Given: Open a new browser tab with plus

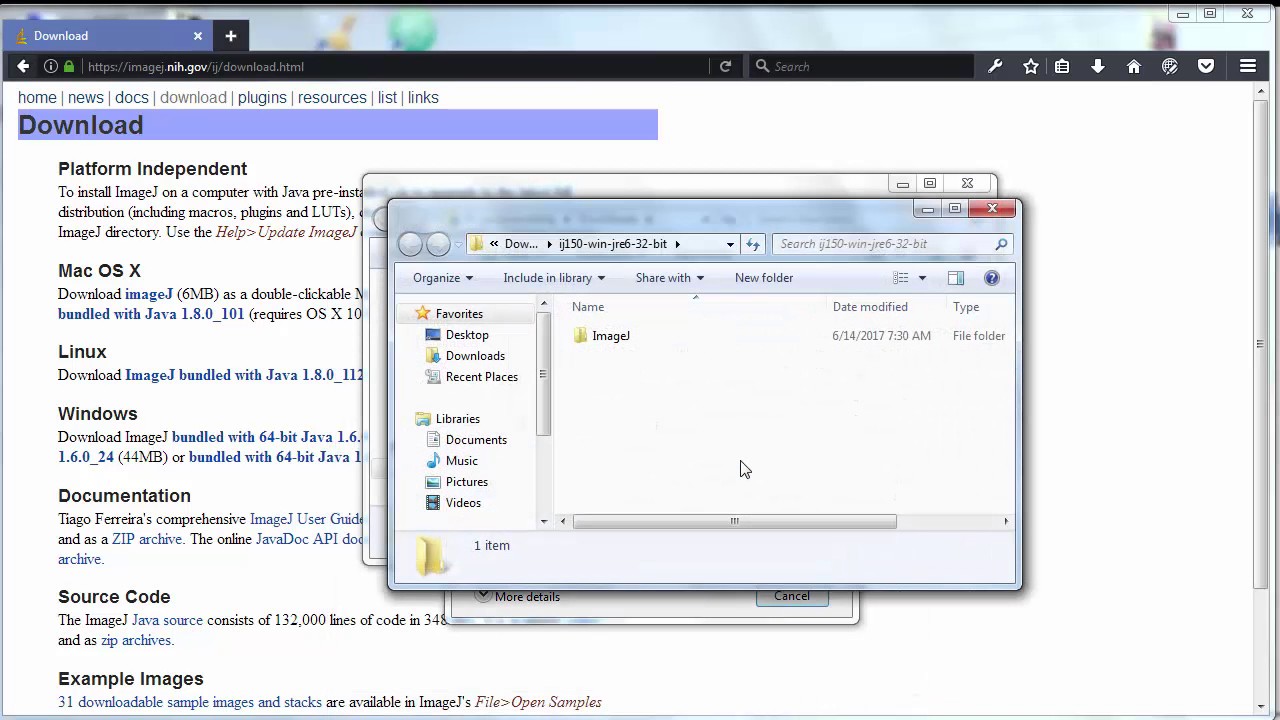Looking at the screenshot, I should [230, 36].
